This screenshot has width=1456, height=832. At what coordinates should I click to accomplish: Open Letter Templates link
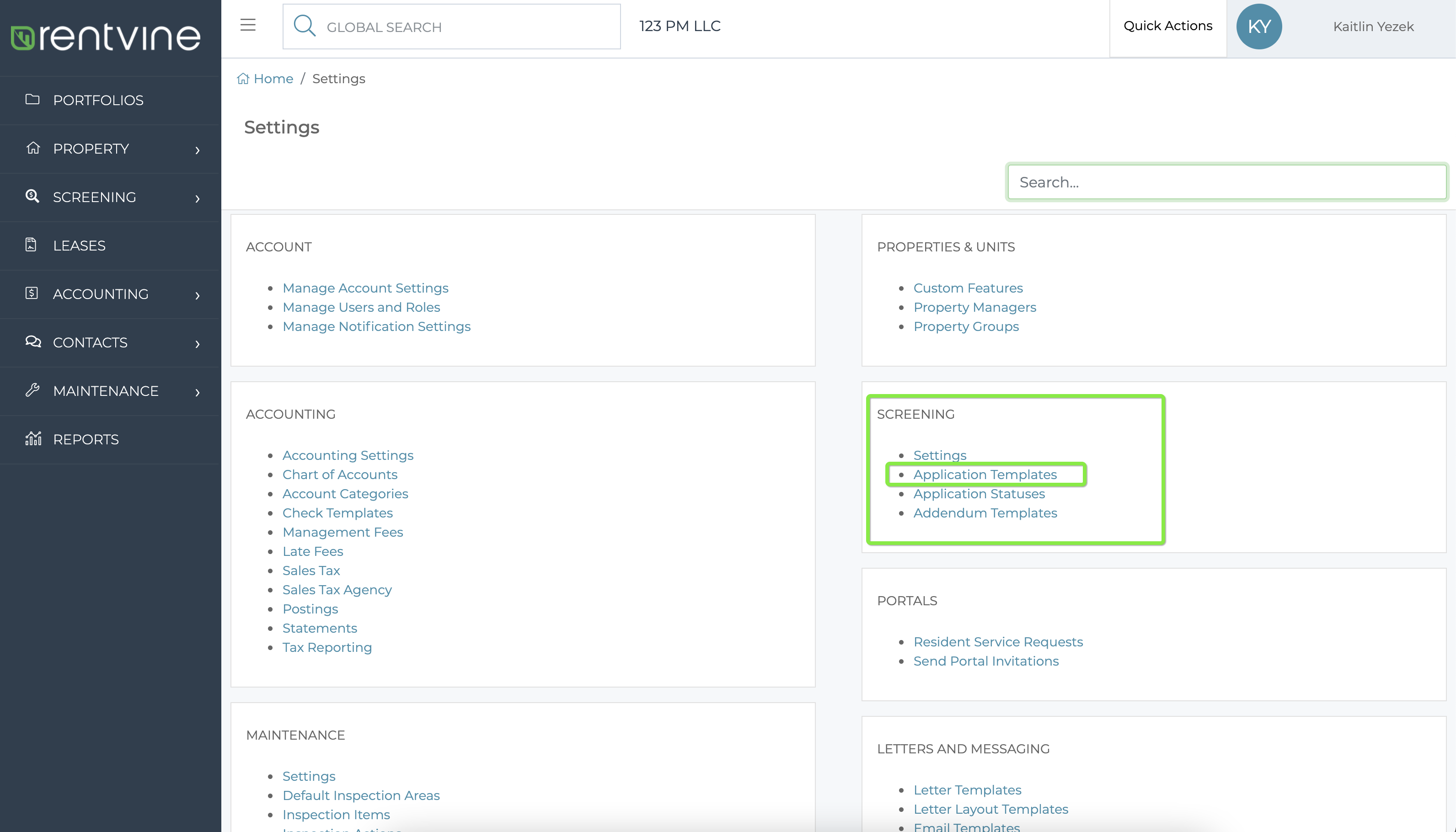[967, 790]
